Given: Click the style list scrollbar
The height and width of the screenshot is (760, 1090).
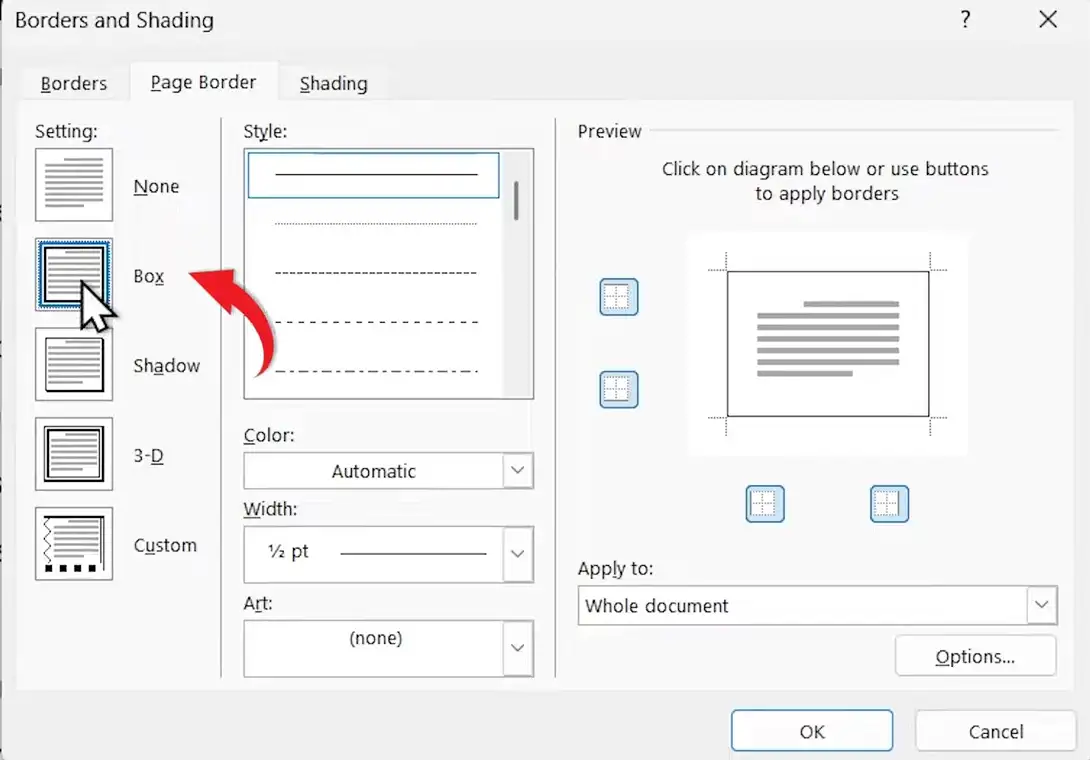Looking at the screenshot, I should 516,200.
